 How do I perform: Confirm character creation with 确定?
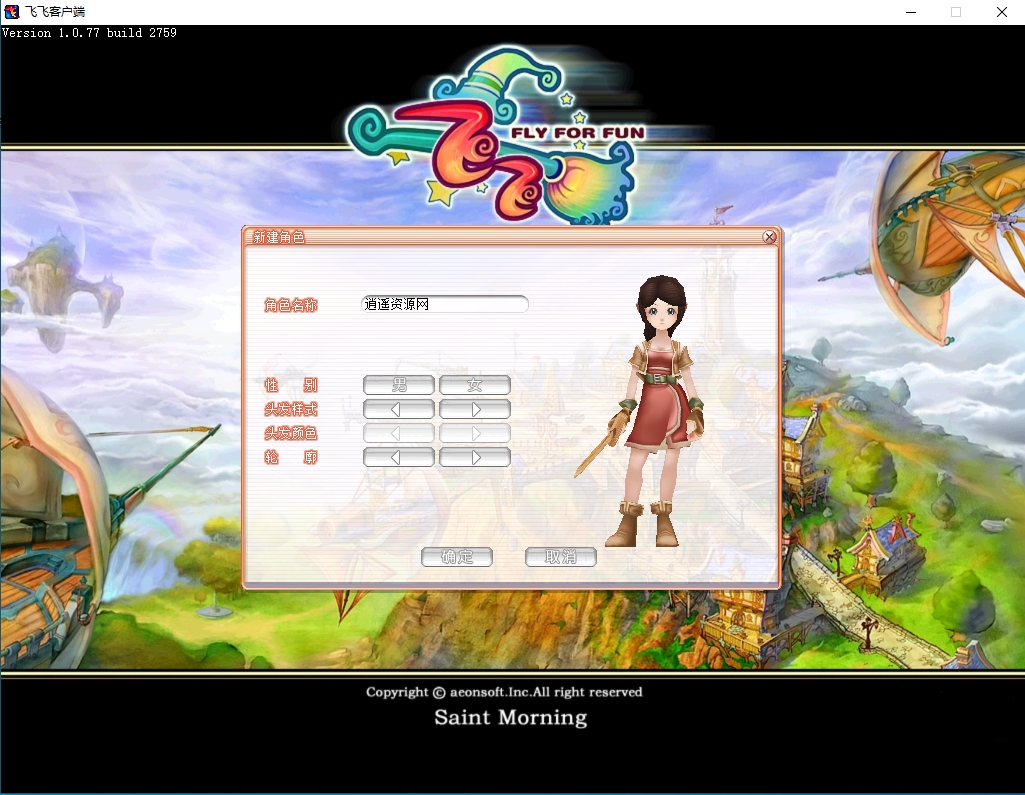click(457, 557)
